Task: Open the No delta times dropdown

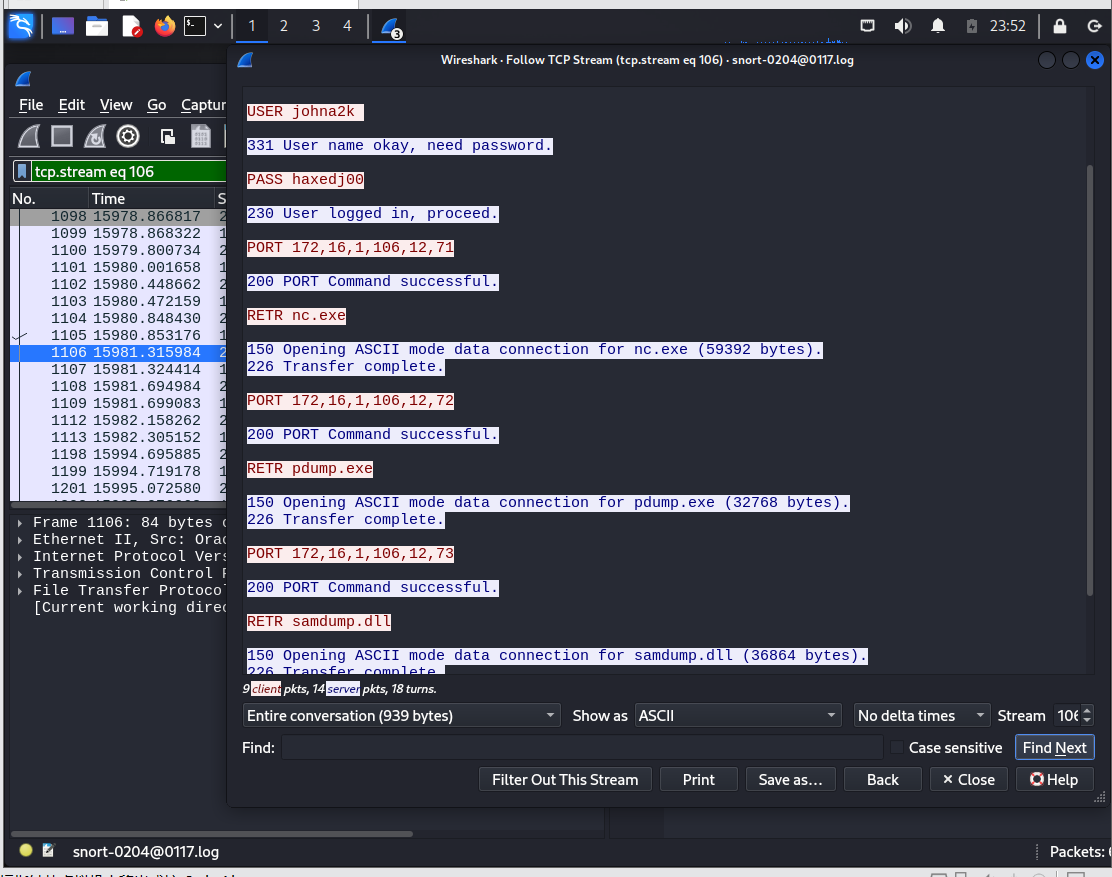Action: click(922, 716)
